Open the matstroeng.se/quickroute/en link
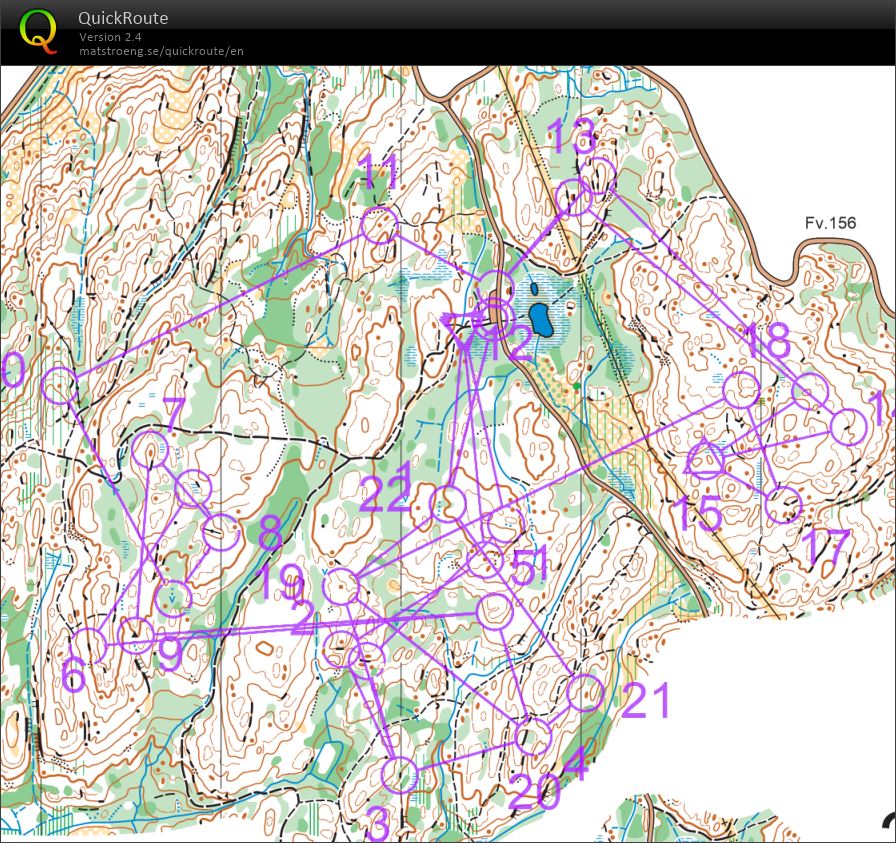The image size is (896, 843). pos(161,51)
